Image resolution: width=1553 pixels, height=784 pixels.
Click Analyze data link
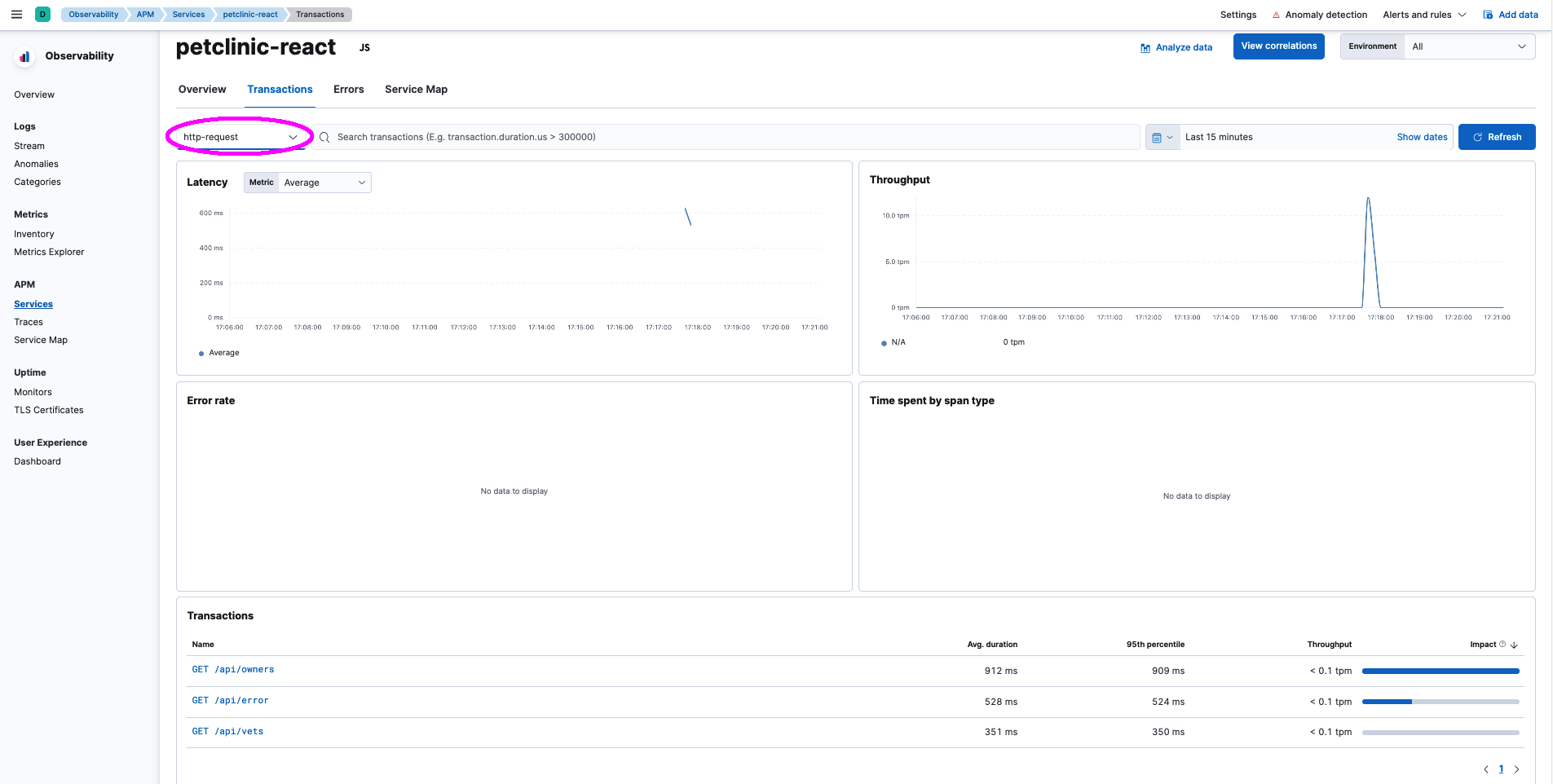[x=1176, y=48]
